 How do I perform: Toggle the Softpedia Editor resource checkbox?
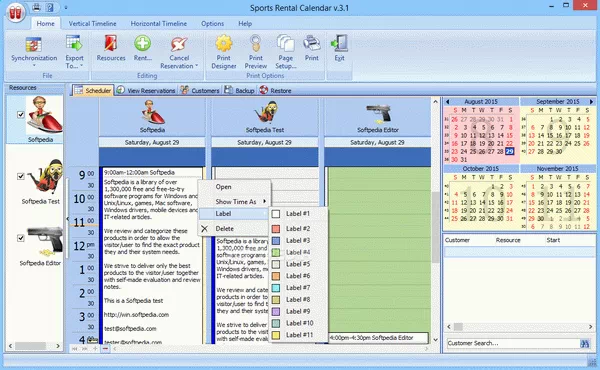[x=21, y=238]
